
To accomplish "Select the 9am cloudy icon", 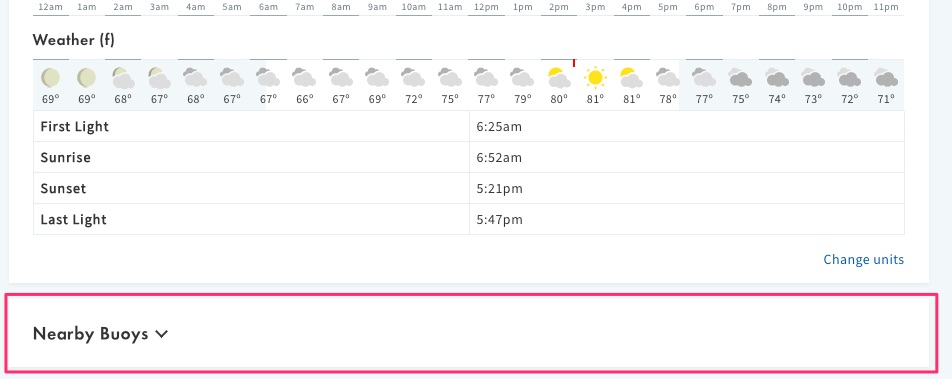I will [377, 78].
